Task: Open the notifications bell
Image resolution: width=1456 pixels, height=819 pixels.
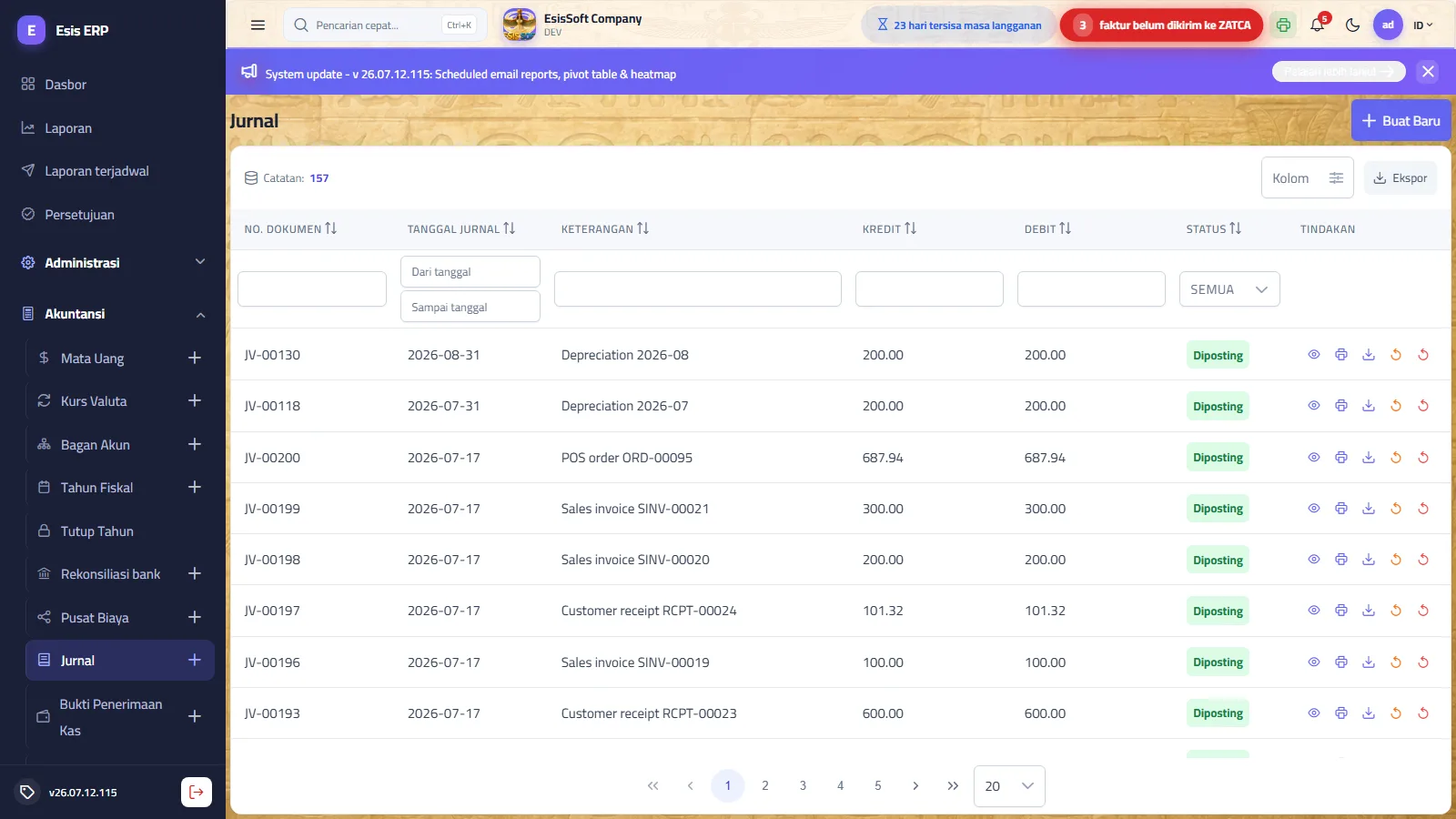Action: pyautogui.click(x=1317, y=25)
